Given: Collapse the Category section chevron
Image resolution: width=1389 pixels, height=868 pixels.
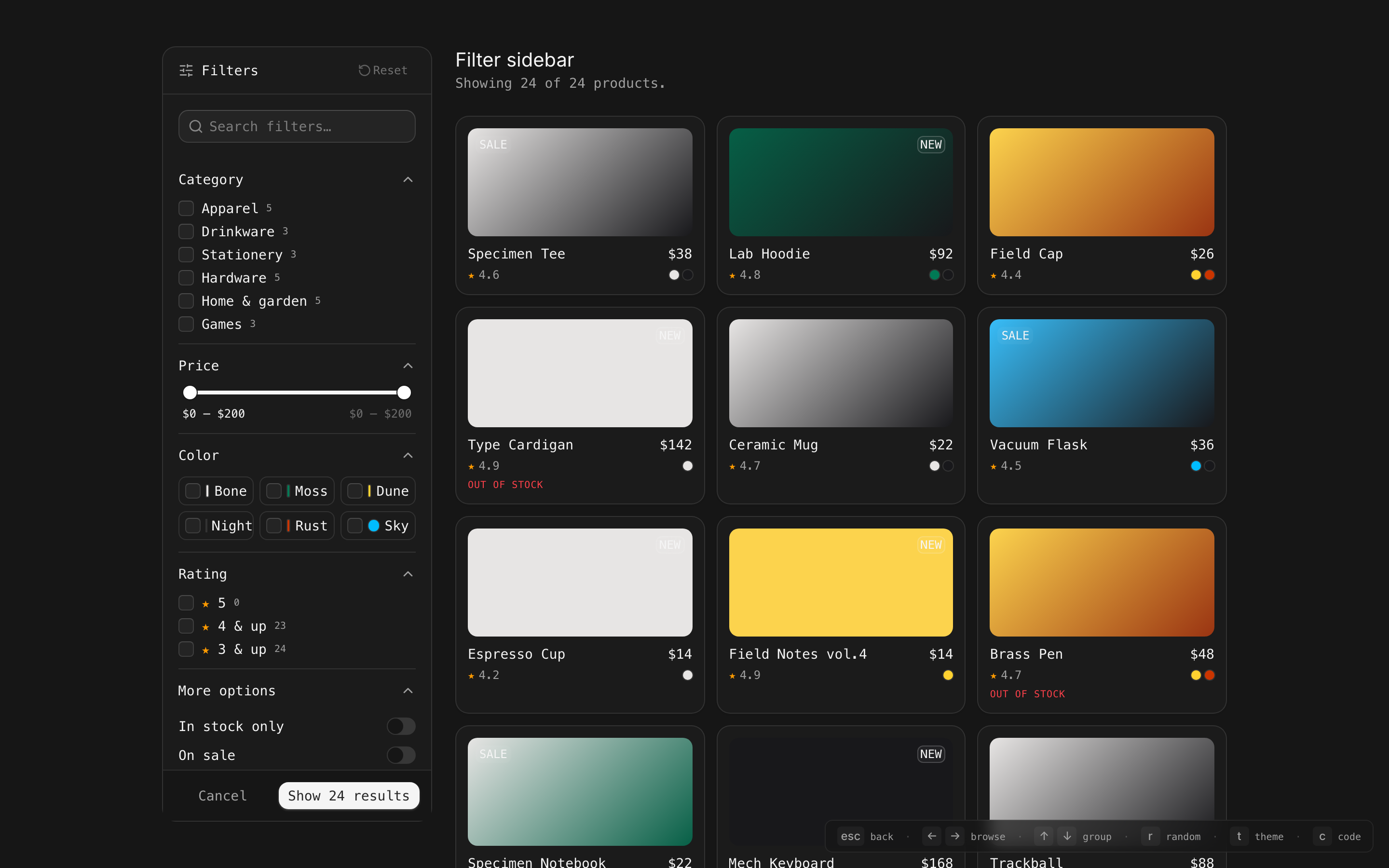Looking at the screenshot, I should tap(408, 180).
